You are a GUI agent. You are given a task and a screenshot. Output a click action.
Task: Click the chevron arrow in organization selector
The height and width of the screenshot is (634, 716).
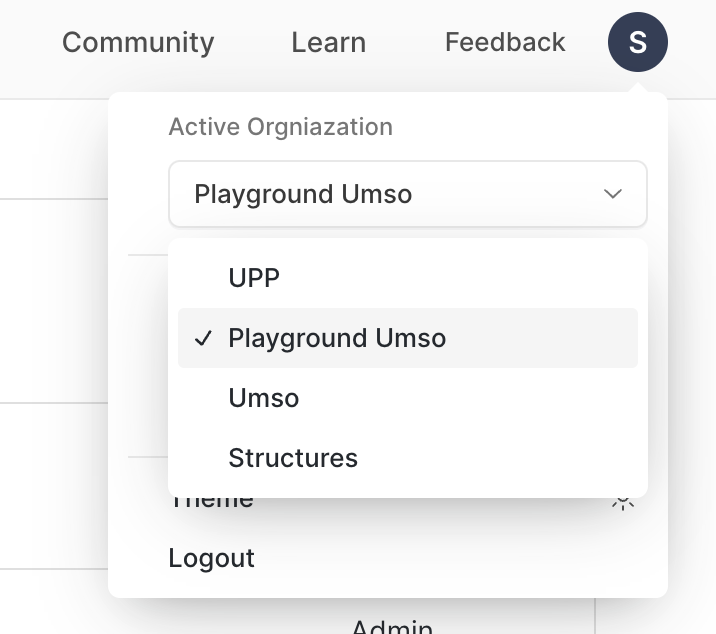point(613,194)
